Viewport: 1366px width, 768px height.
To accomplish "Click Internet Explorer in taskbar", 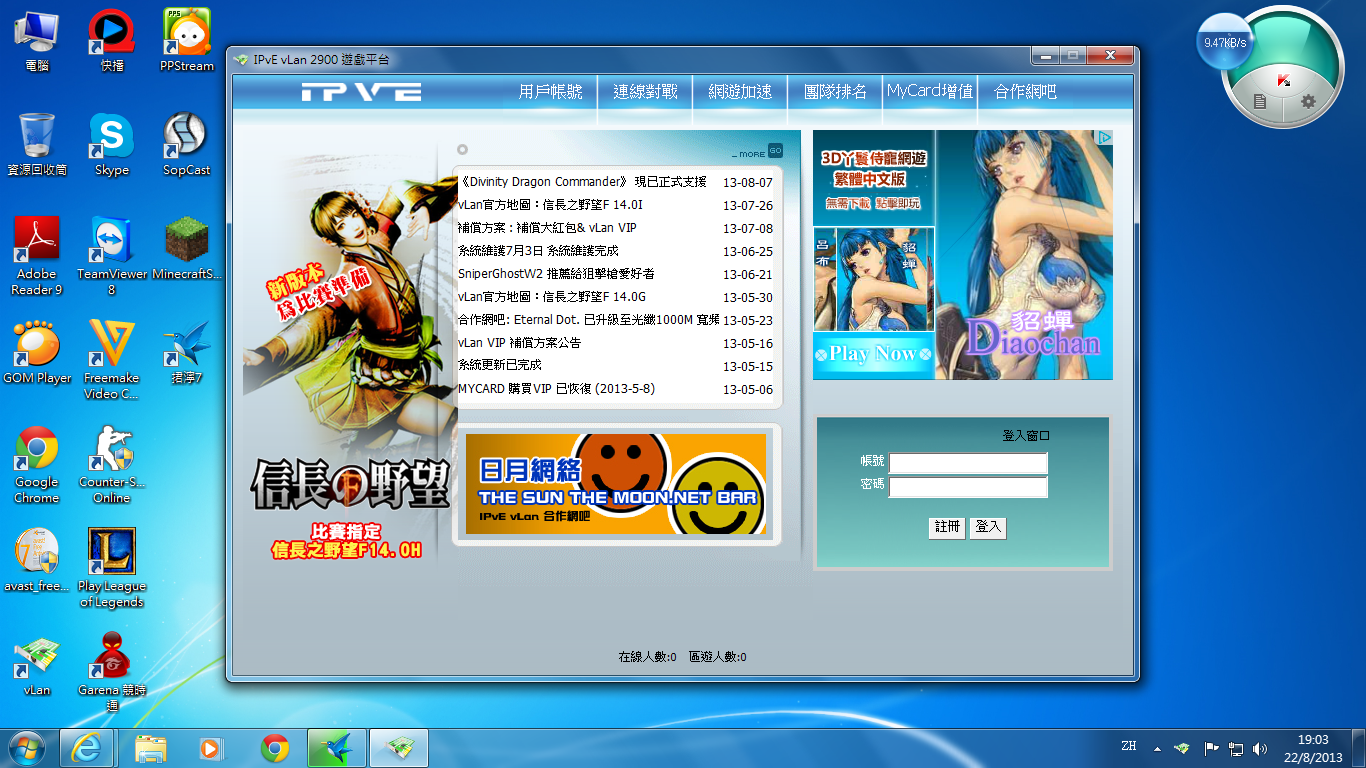I will pos(87,747).
